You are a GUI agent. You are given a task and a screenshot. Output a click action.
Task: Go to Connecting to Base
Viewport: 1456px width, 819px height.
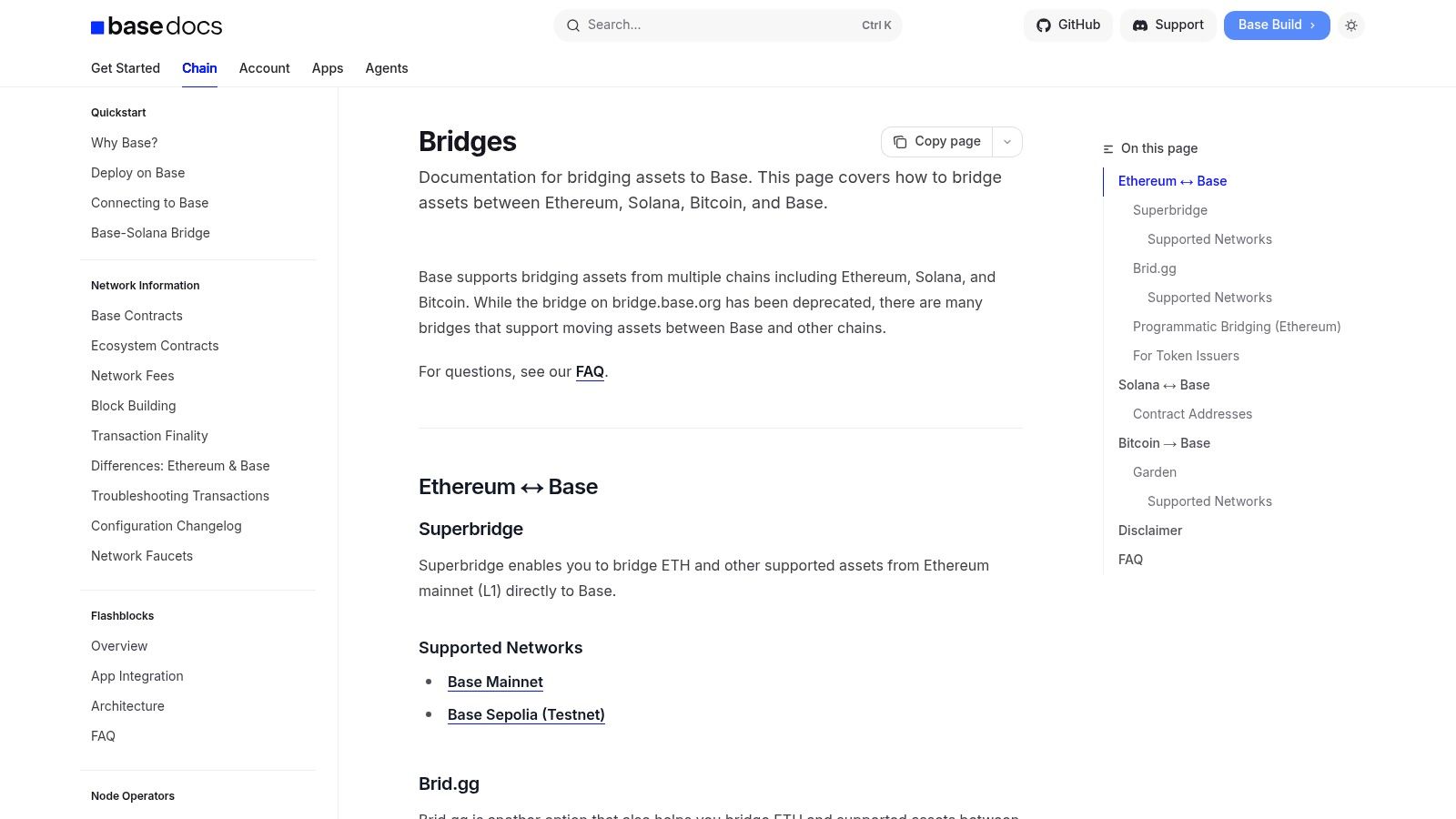tap(150, 203)
